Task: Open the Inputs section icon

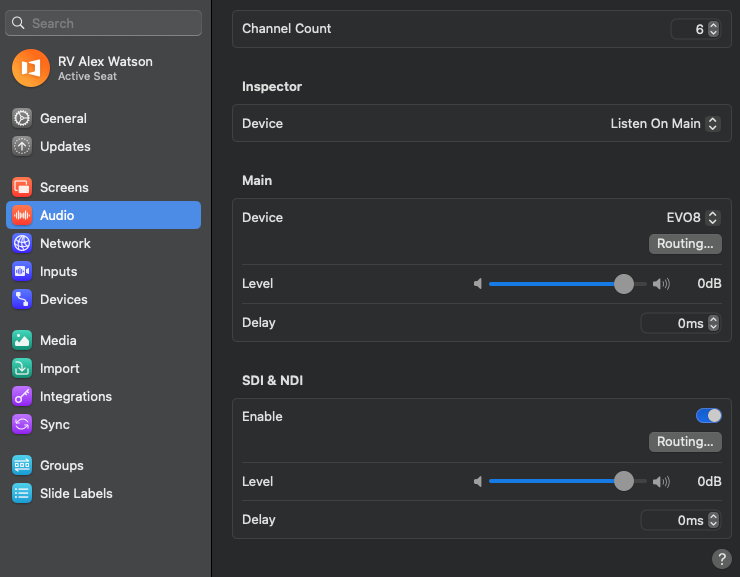Action: pyautogui.click(x=22, y=271)
